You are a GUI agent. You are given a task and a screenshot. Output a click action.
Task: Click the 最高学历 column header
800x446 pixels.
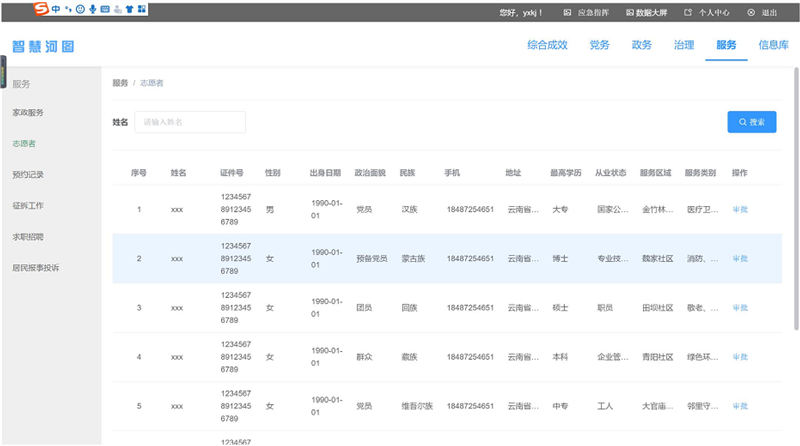[x=566, y=173]
